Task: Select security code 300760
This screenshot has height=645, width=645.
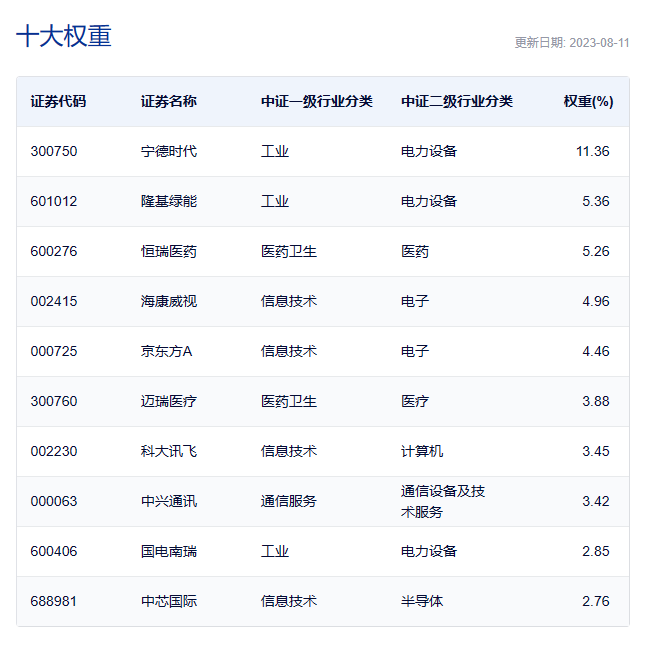Action: pos(54,401)
